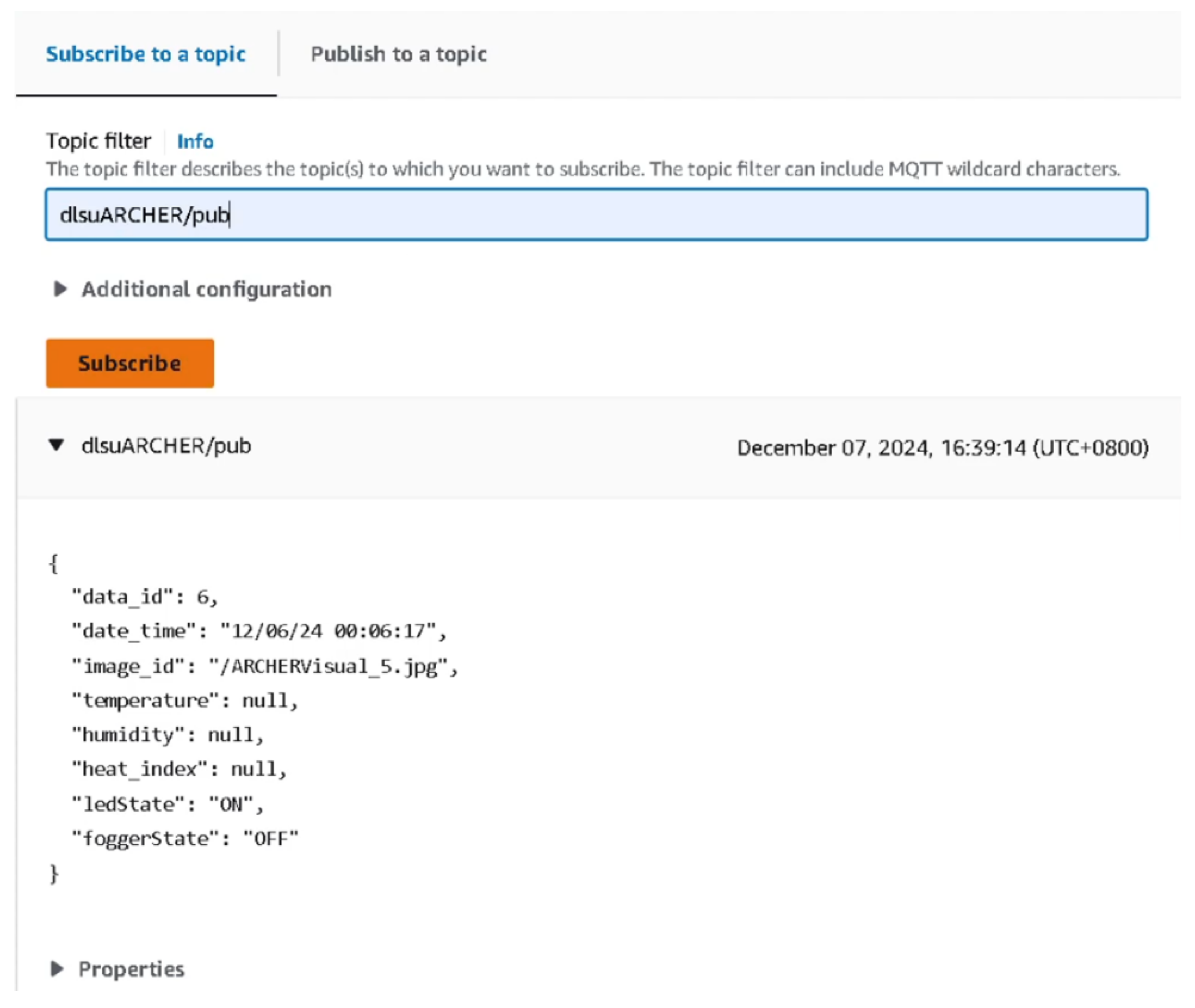Screen dimensions: 1195x1008
Task: Open the Topic filter Info link
Action: click(x=195, y=141)
